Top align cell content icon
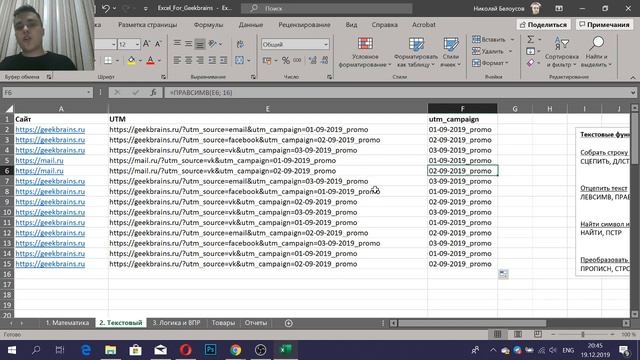Image resolution: width=640 pixels, height=360 pixels. tap(177, 44)
